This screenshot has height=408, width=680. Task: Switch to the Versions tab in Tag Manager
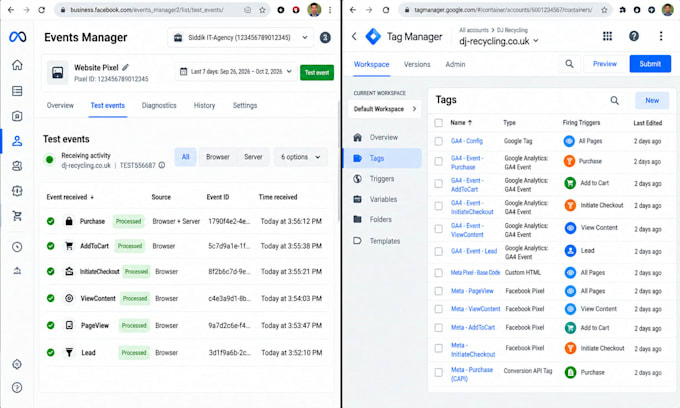click(417, 64)
